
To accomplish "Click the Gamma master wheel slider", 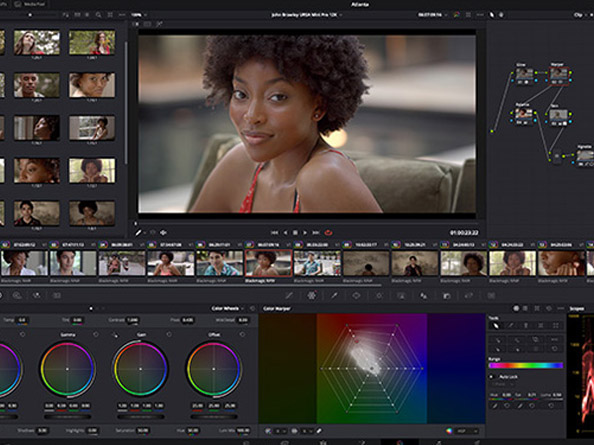I will pos(67,417).
